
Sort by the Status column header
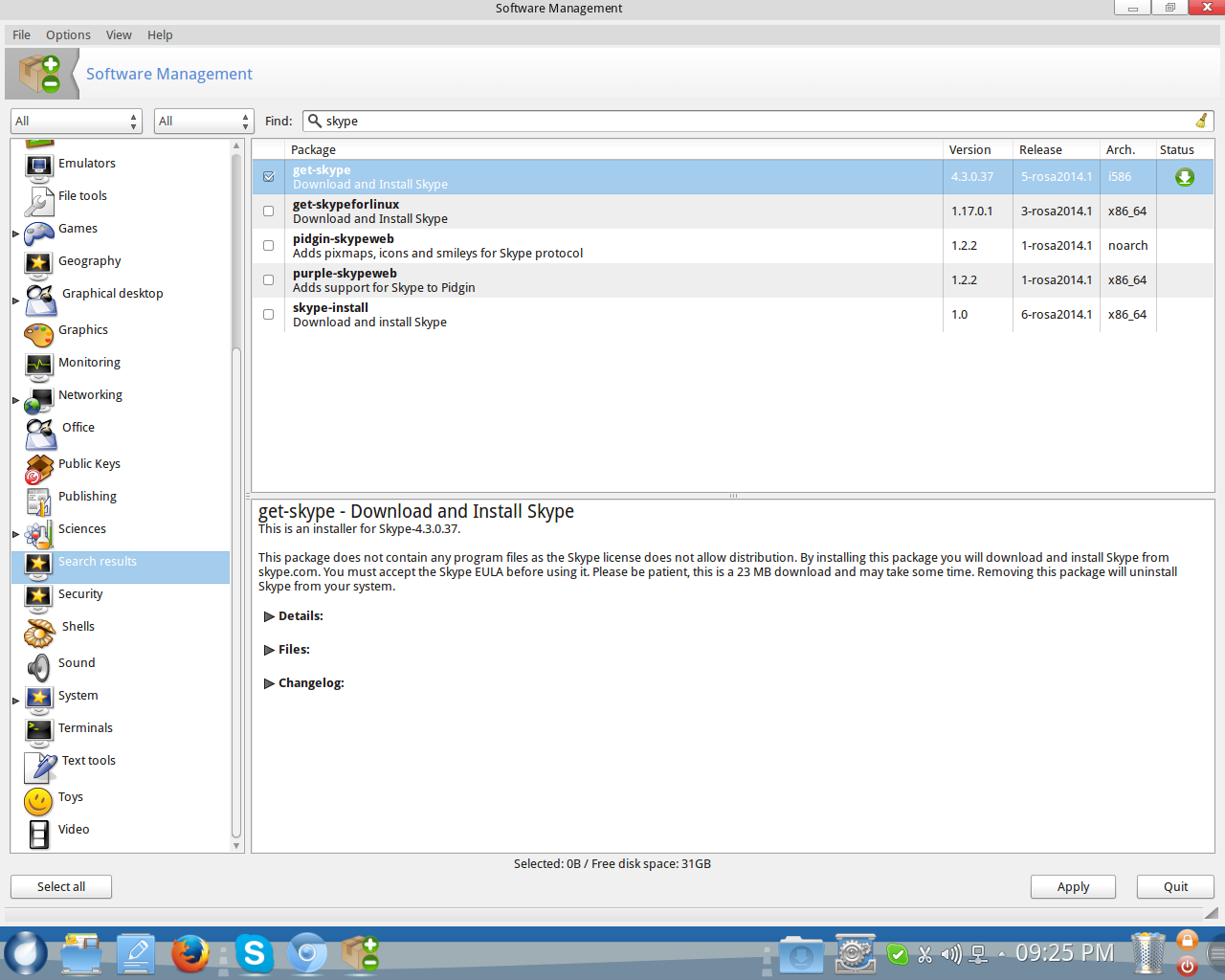pyautogui.click(x=1185, y=150)
